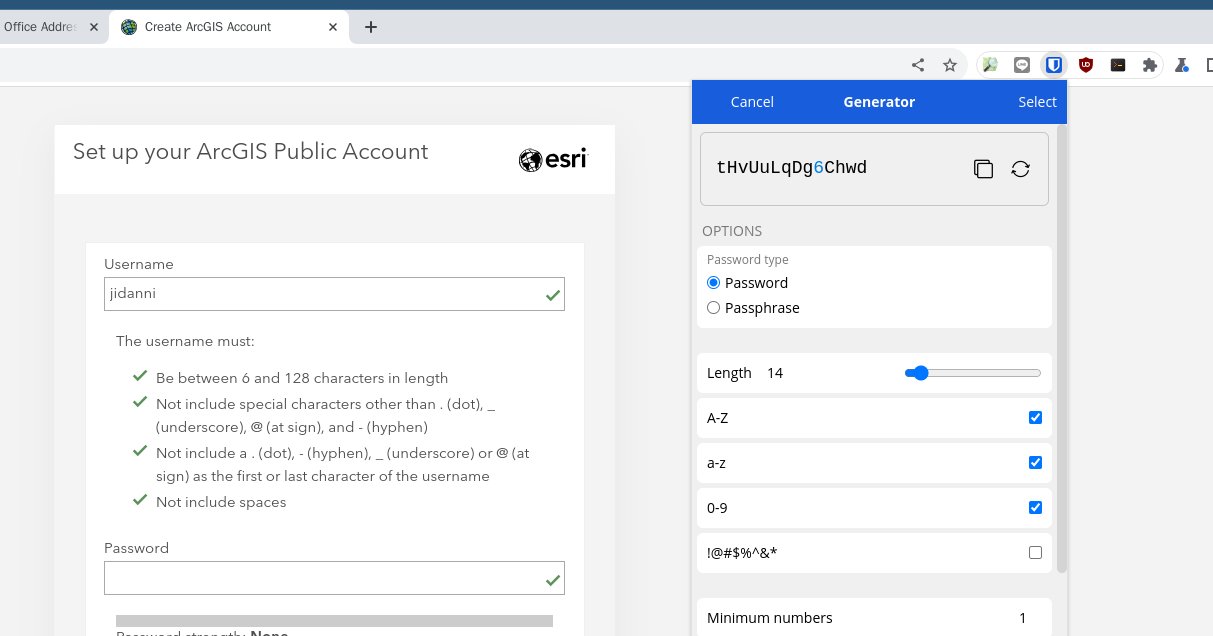Open the map magnifier extension icon

pos(989,65)
